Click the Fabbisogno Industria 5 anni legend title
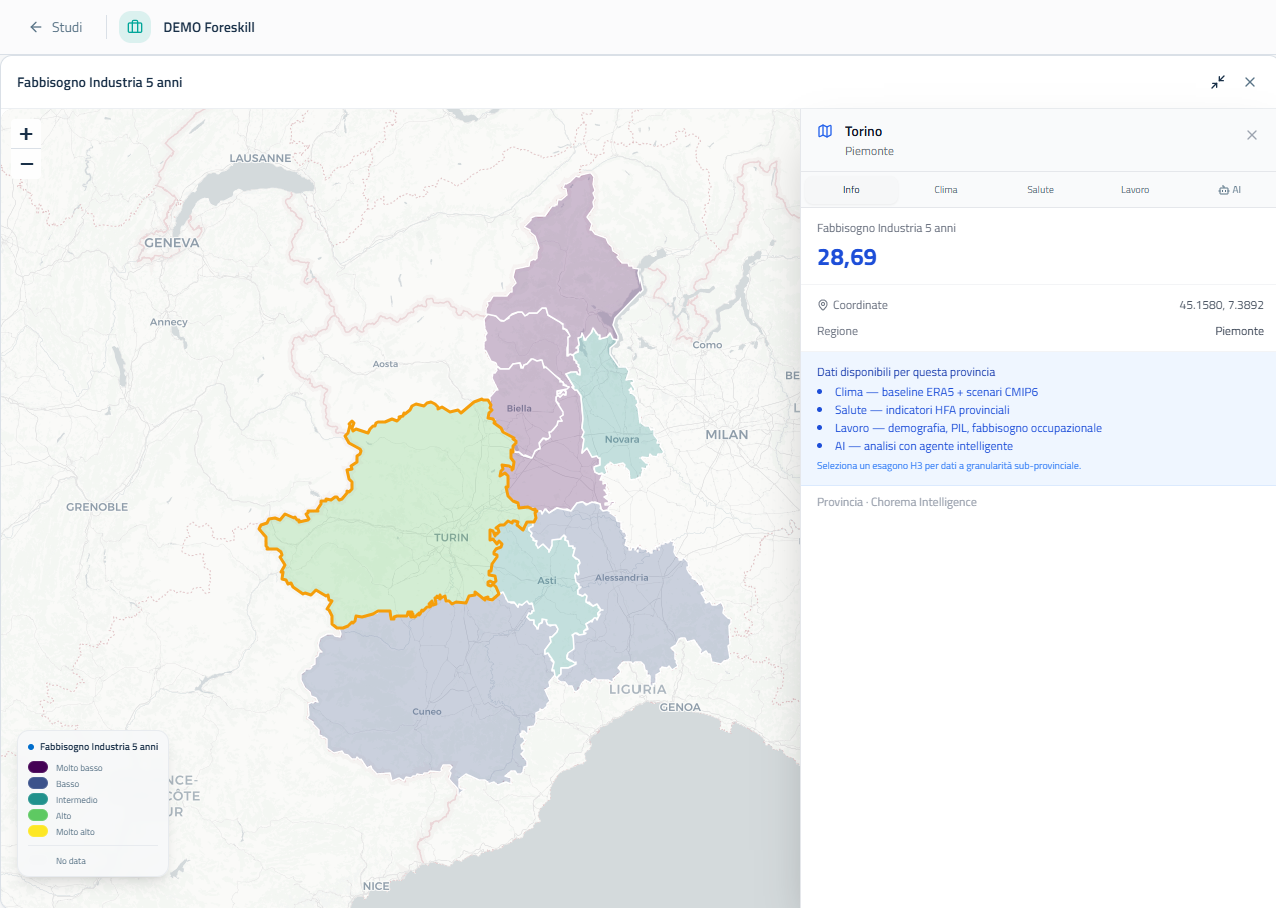This screenshot has width=1276, height=908. [x=99, y=746]
